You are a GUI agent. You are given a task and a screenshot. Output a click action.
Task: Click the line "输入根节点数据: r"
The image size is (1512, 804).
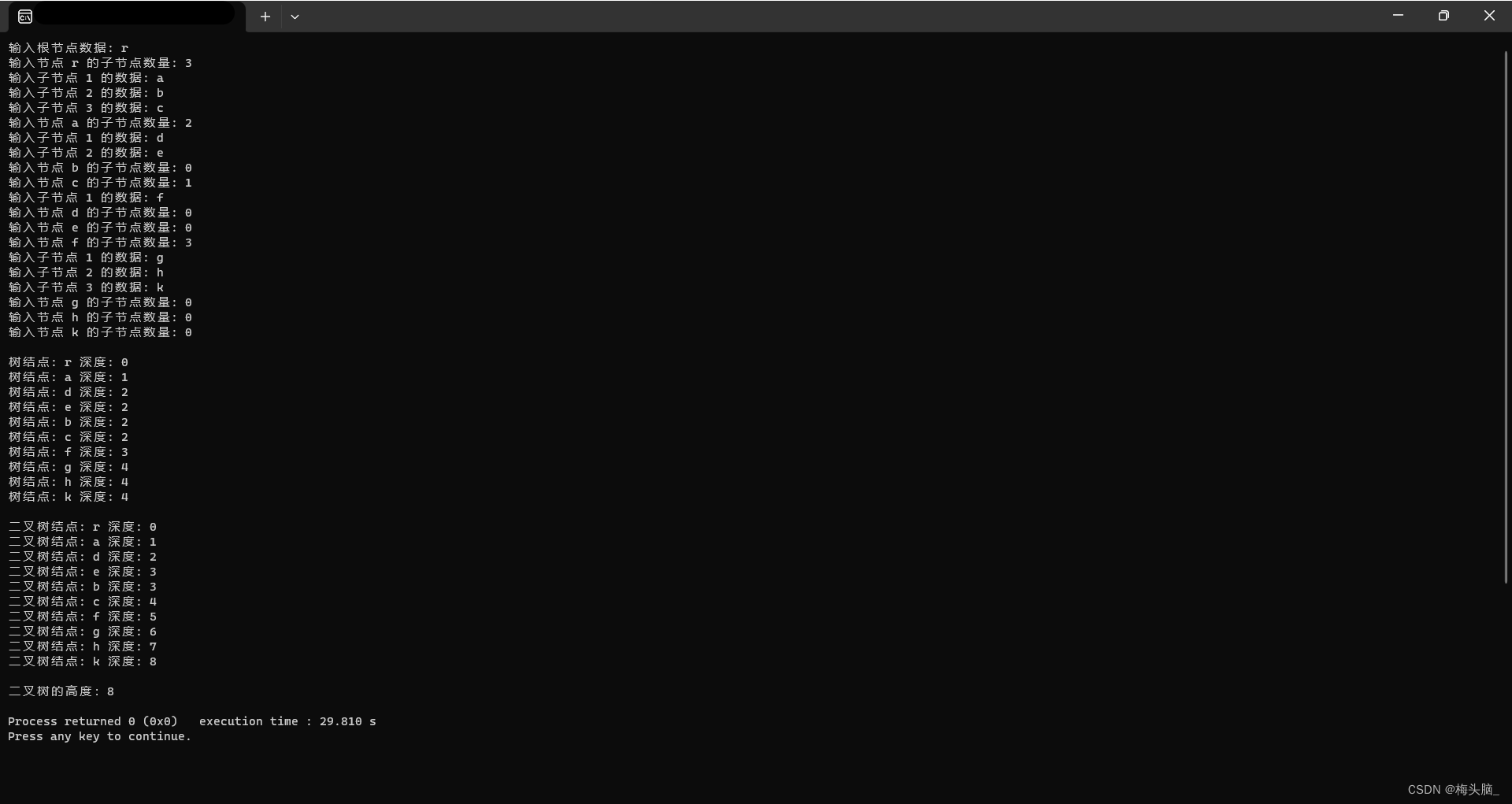(69, 48)
